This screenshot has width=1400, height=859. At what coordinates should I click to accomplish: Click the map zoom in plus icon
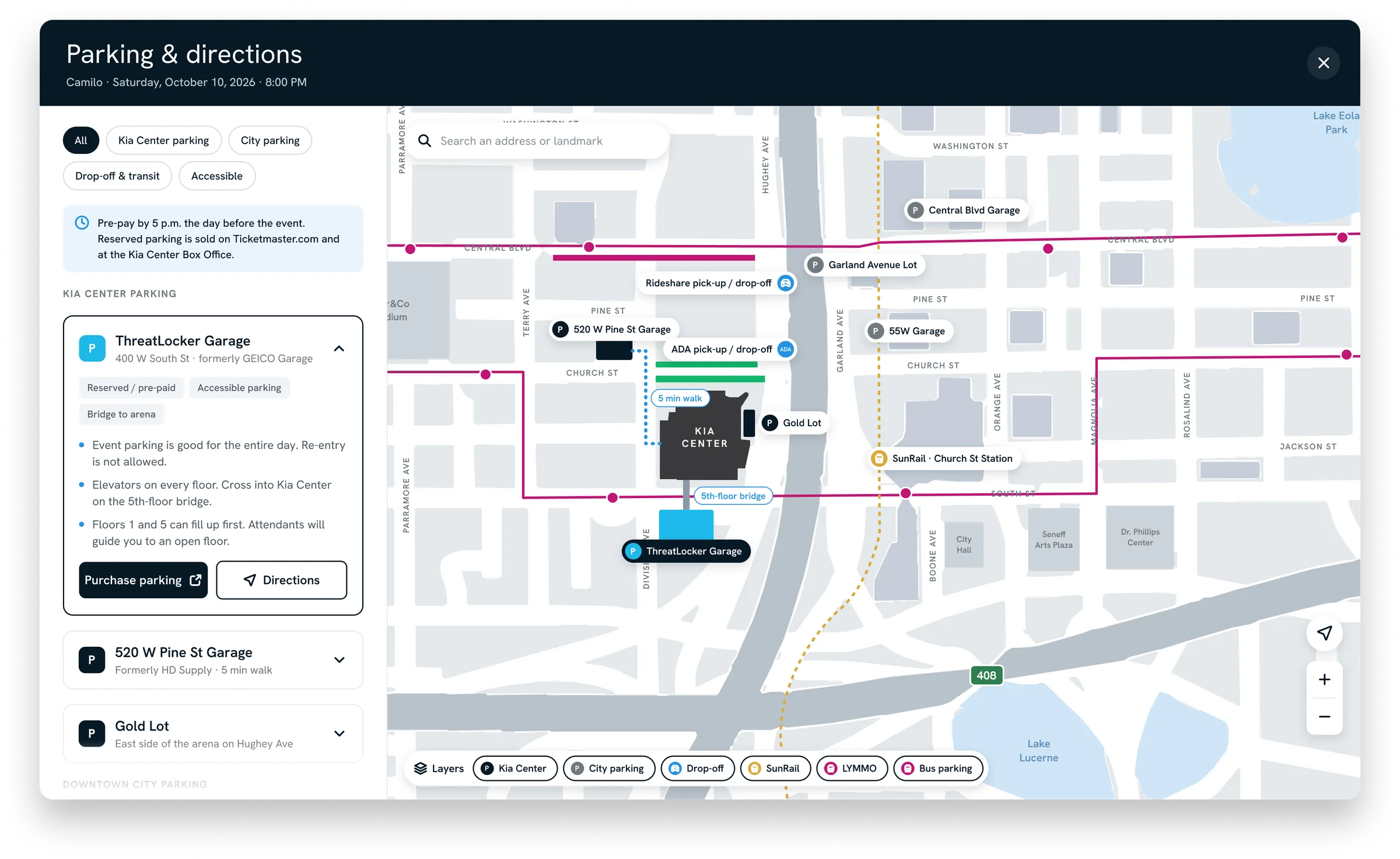(1324, 679)
